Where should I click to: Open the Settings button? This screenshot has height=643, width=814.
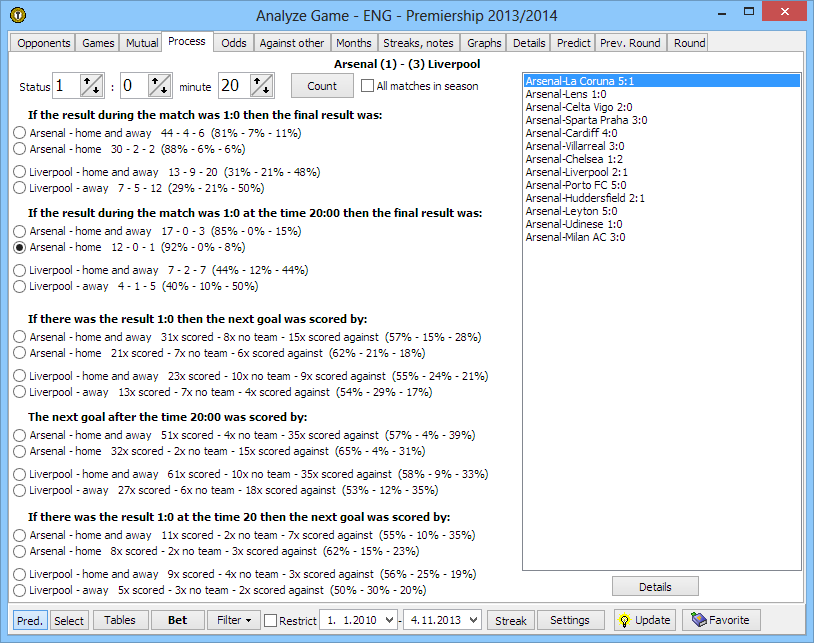569,620
